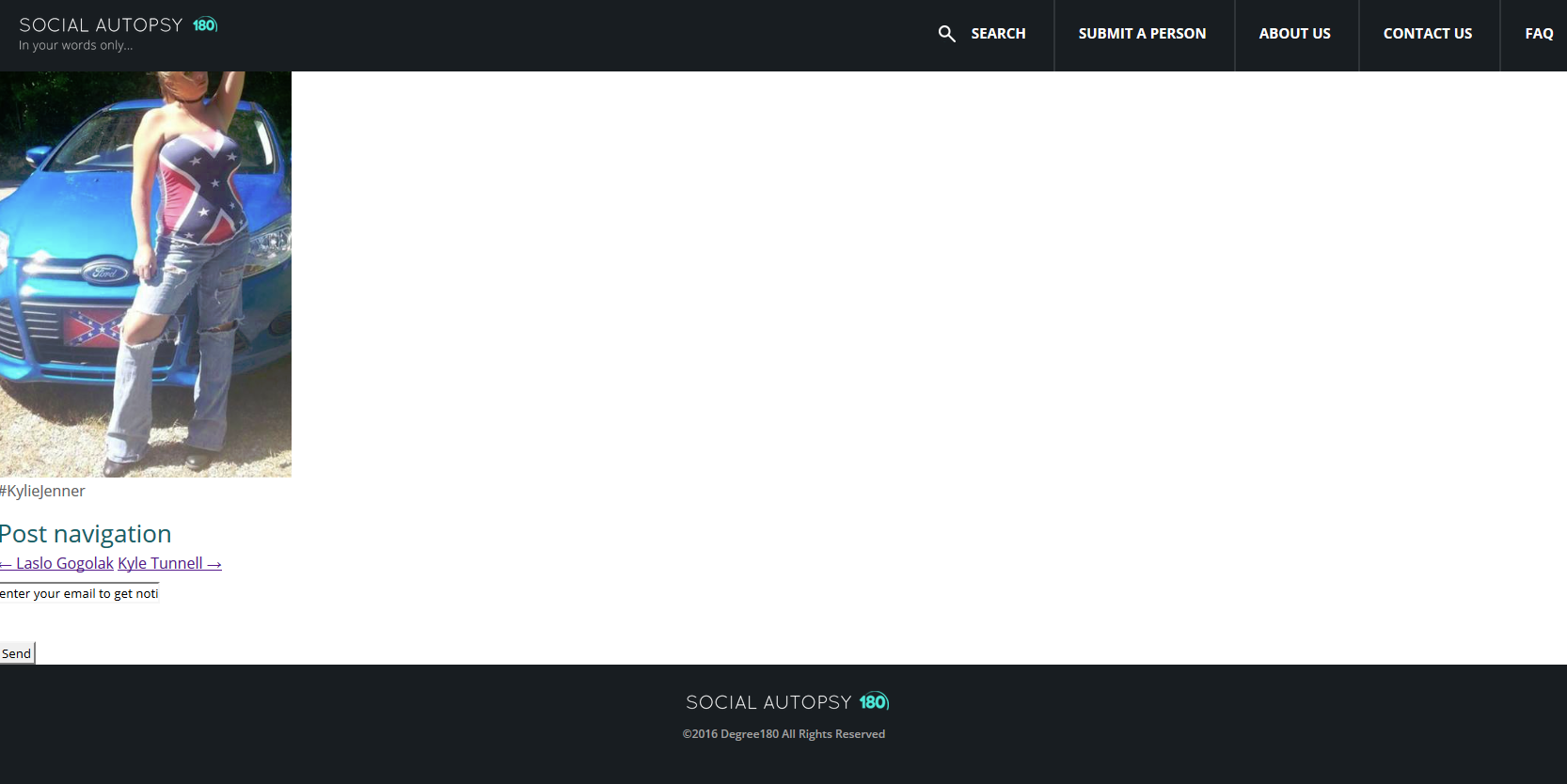This screenshot has width=1567, height=784.
Task: Click the teal 180 badge in header
Action: tap(205, 24)
